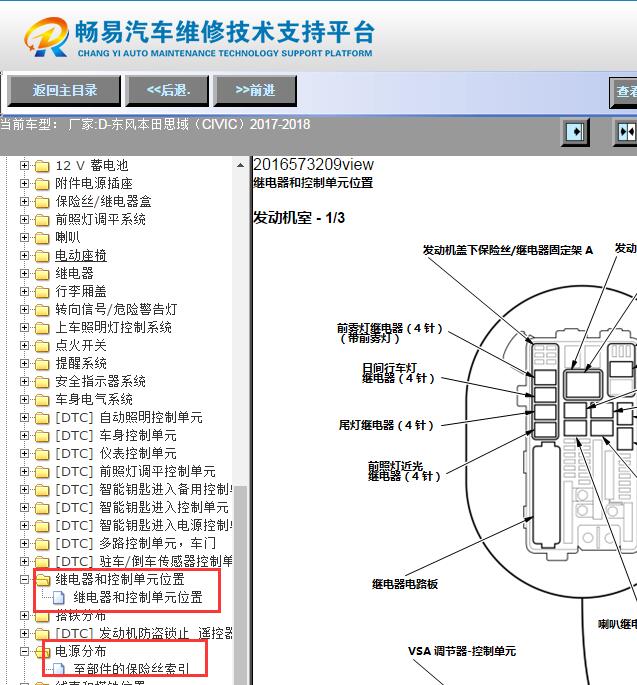
Task: Click the tree scrollbar up arrow
Action: coord(241,165)
